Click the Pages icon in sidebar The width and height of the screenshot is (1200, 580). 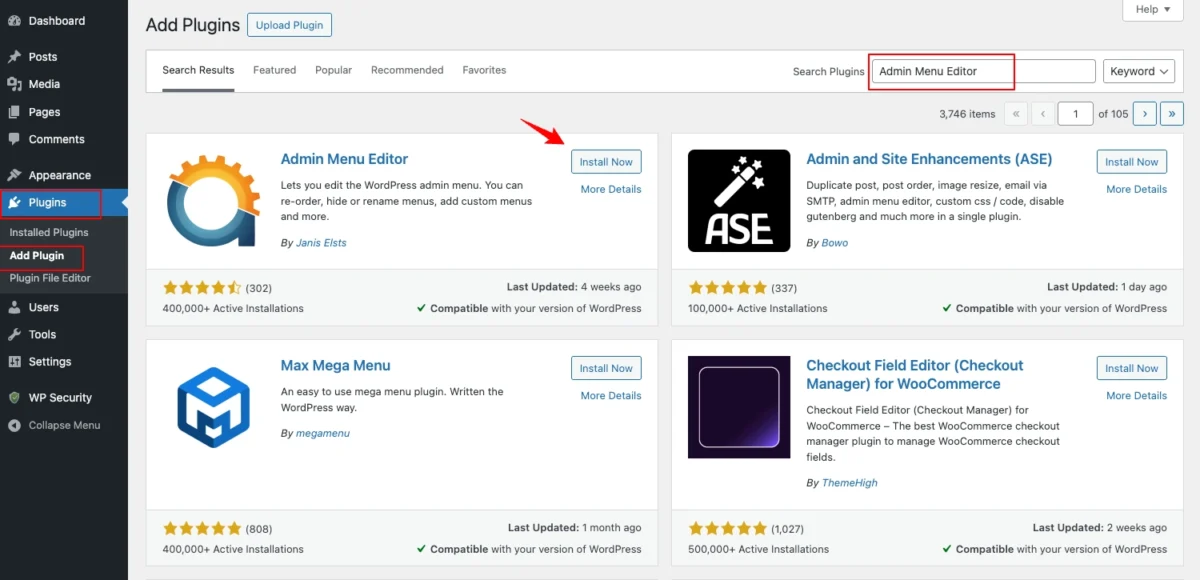tap(14, 112)
